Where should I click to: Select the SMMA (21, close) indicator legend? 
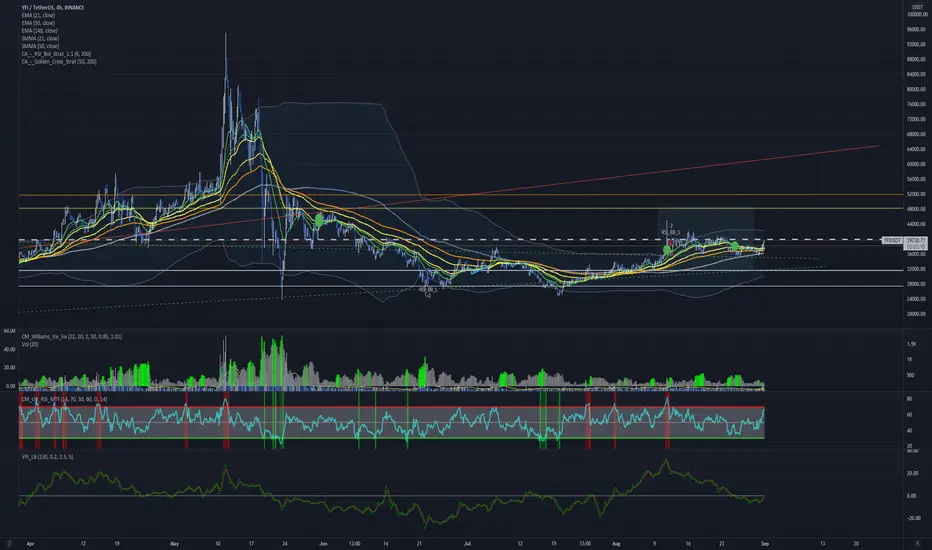(40, 38)
